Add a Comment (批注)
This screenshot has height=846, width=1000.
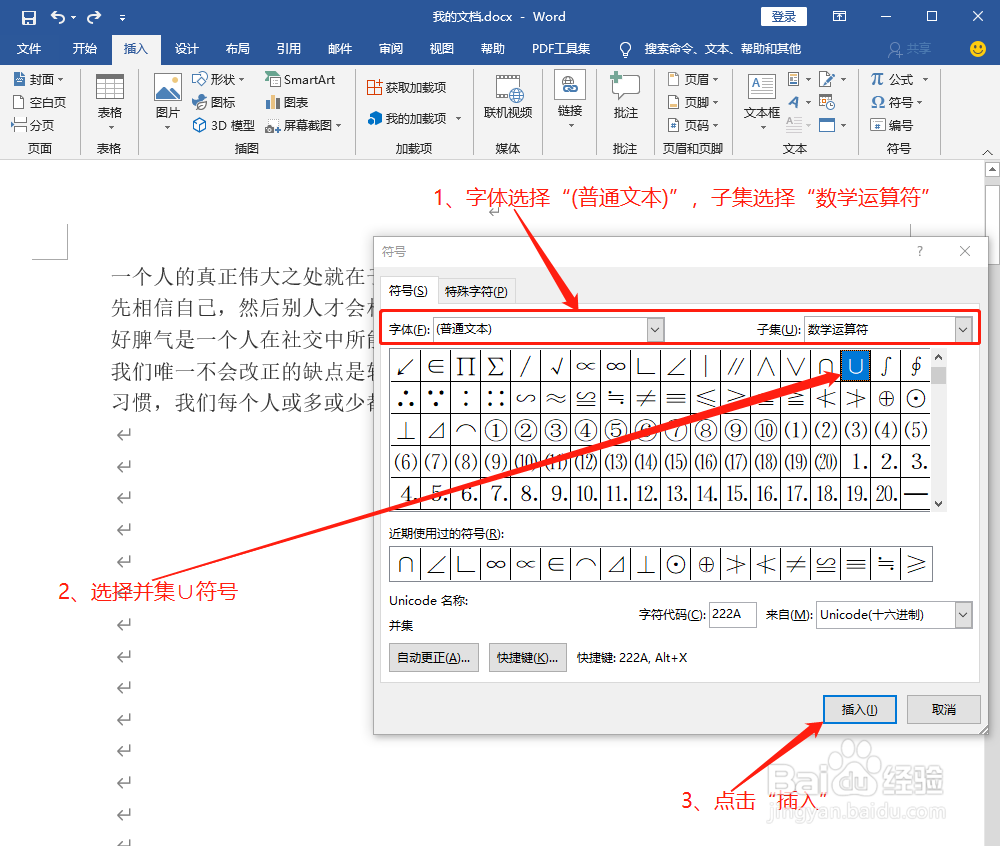point(625,97)
